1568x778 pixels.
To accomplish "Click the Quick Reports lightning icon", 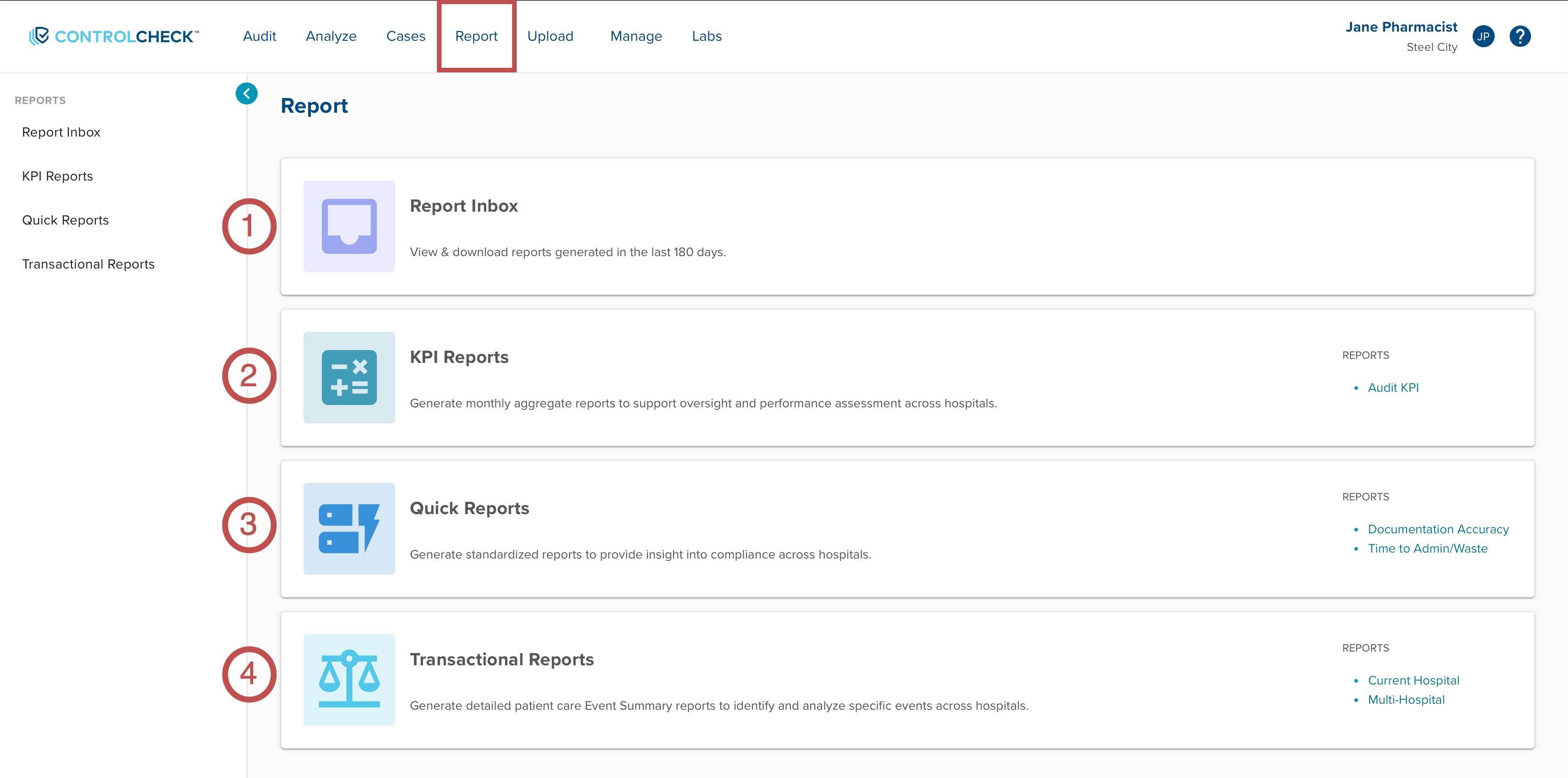I will [x=349, y=528].
